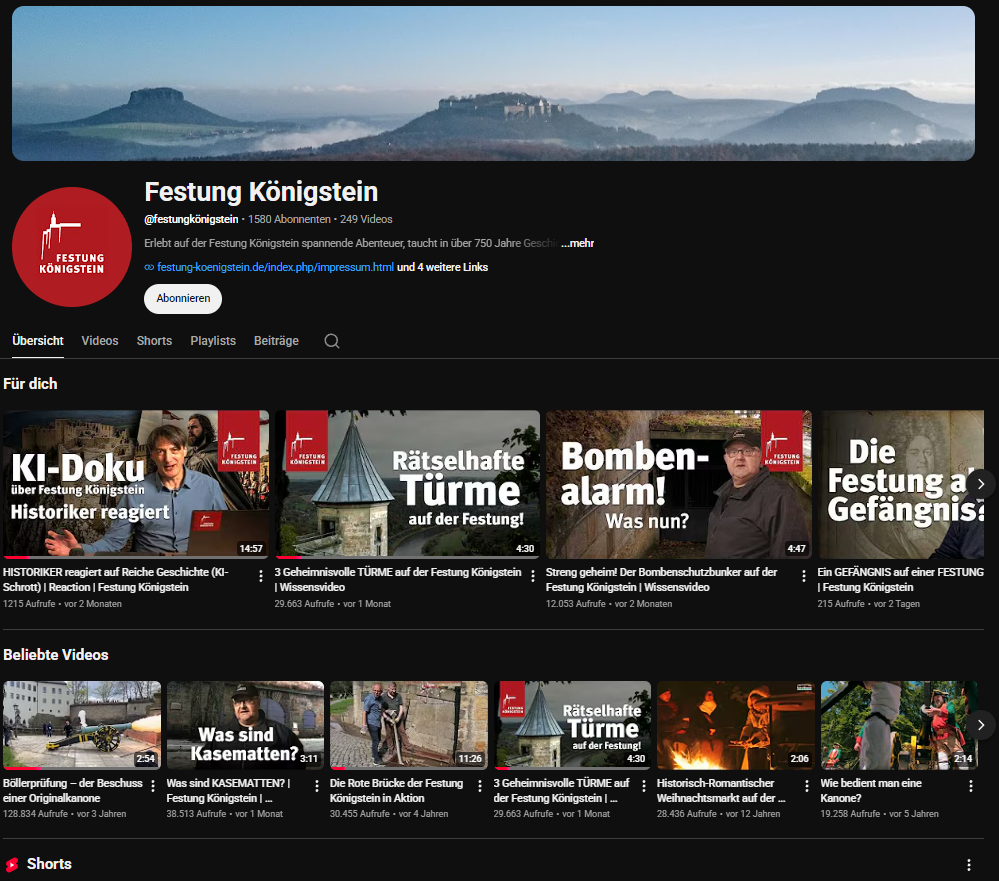Image resolution: width=999 pixels, height=881 pixels.
Task: Click progress bar on Böllerprüfung cannon thumbnail
Action: tap(82, 768)
